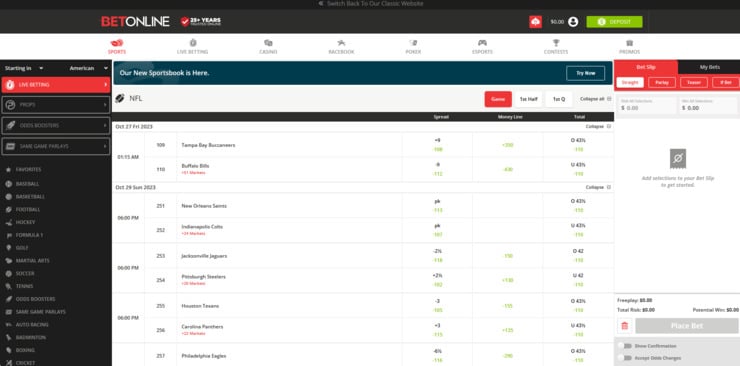Choose If Bet bet type
This screenshot has width=740, height=366.
[726, 83]
